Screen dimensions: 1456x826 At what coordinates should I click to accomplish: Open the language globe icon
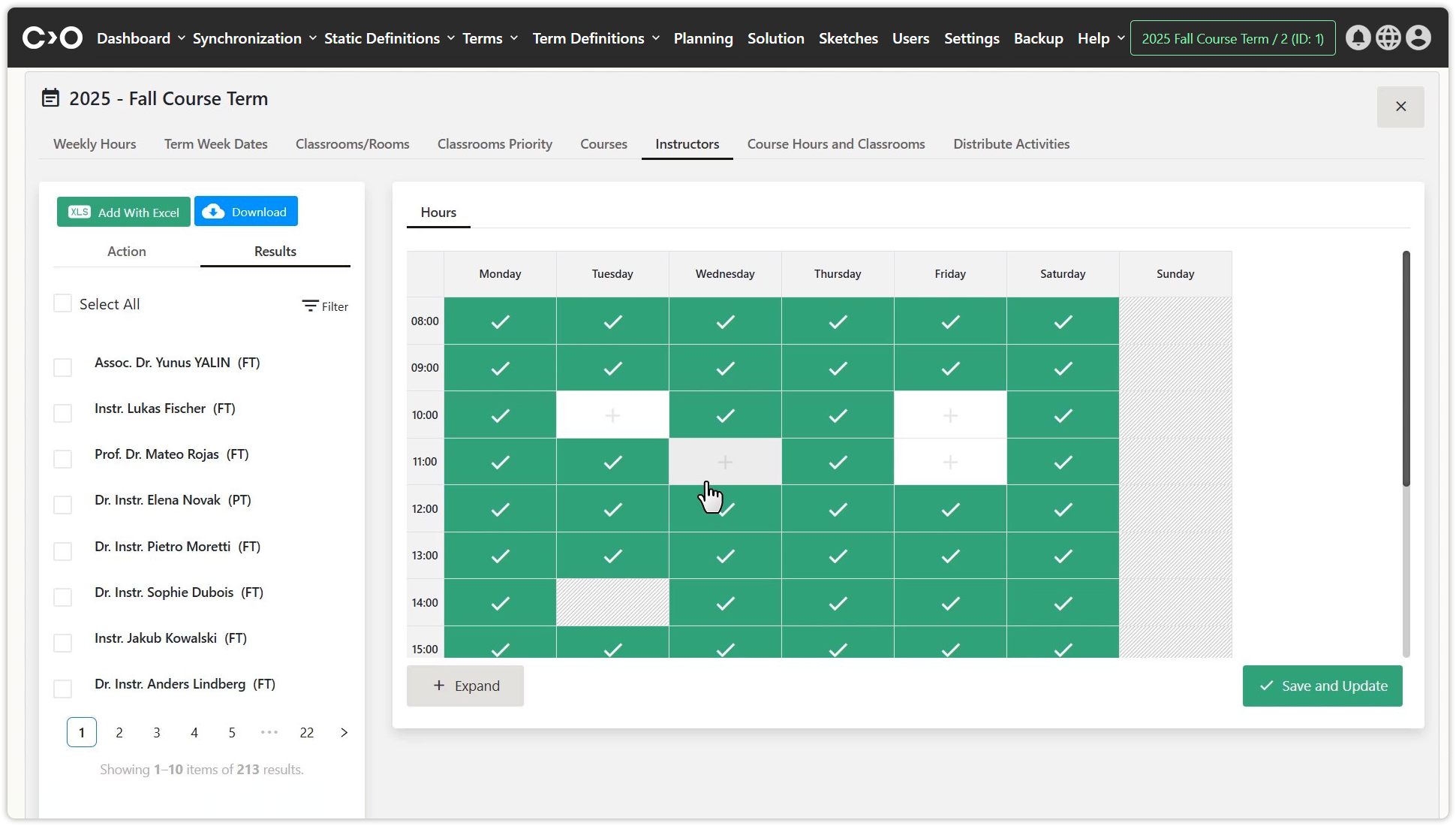(1388, 38)
